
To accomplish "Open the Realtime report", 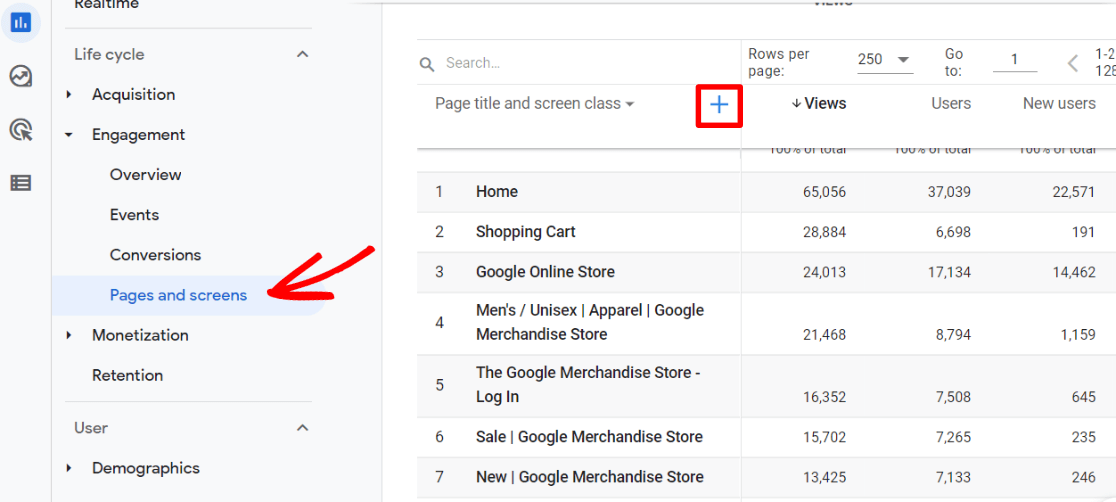I will [107, 5].
